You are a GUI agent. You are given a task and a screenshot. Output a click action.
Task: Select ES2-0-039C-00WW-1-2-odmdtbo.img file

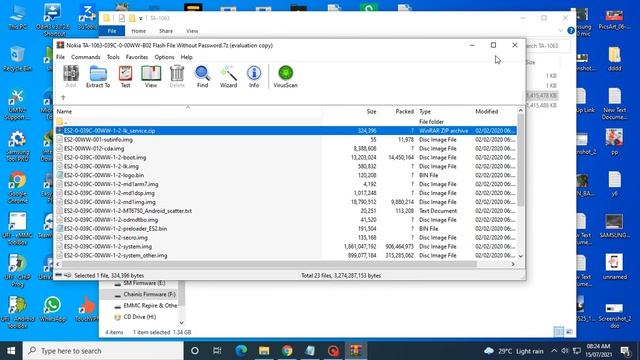[286, 220]
